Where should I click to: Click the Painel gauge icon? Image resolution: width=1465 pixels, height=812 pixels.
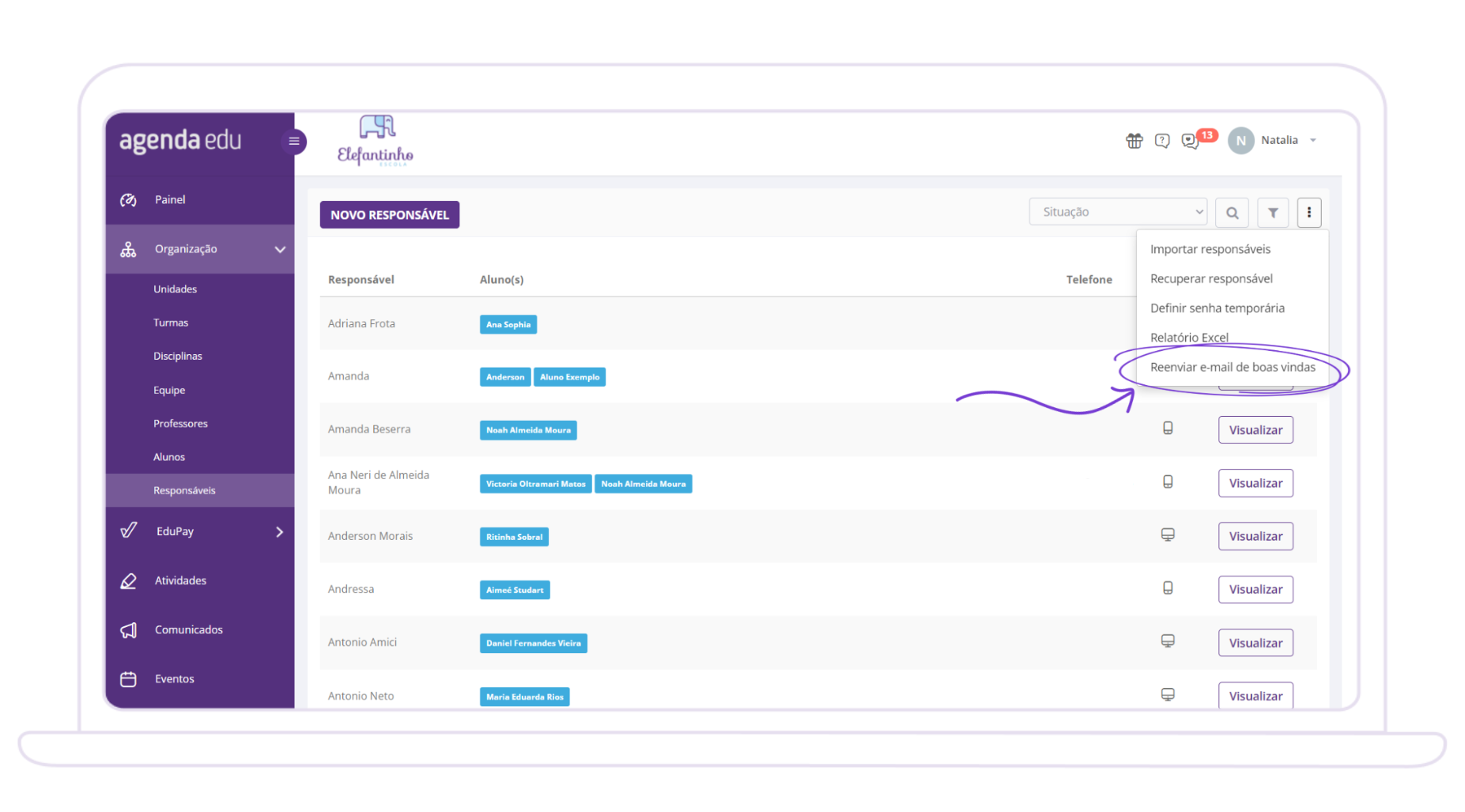coord(128,200)
